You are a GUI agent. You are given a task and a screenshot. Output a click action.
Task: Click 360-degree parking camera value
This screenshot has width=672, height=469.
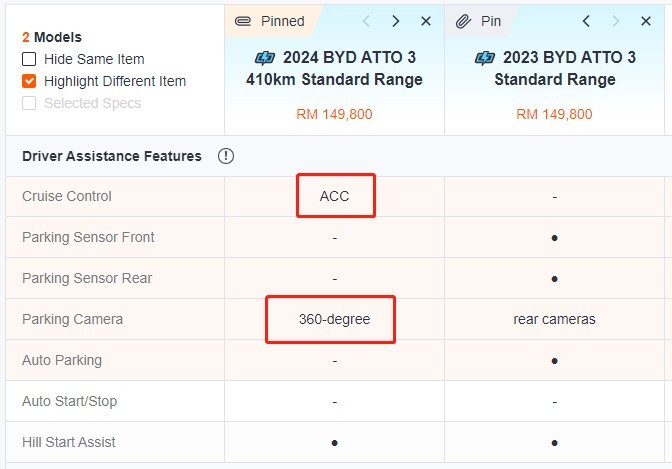point(335,319)
